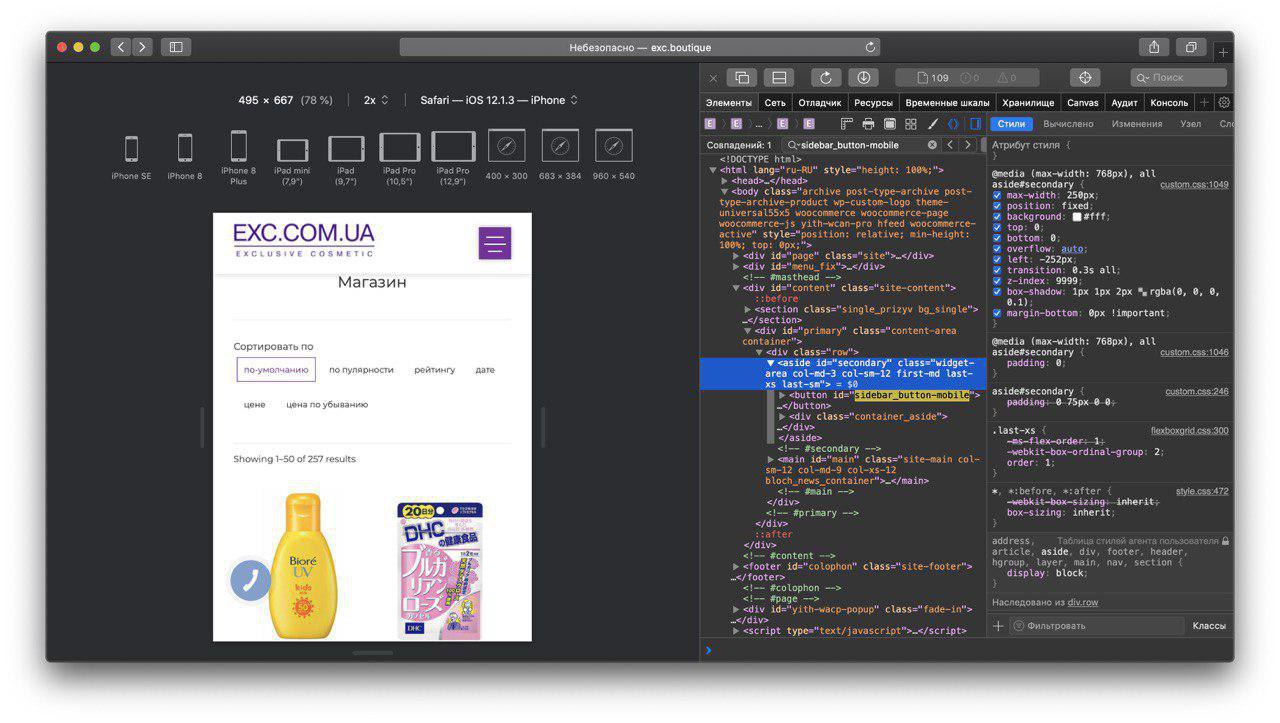Reload page from the address bar icon

pyautogui.click(x=870, y=47)
